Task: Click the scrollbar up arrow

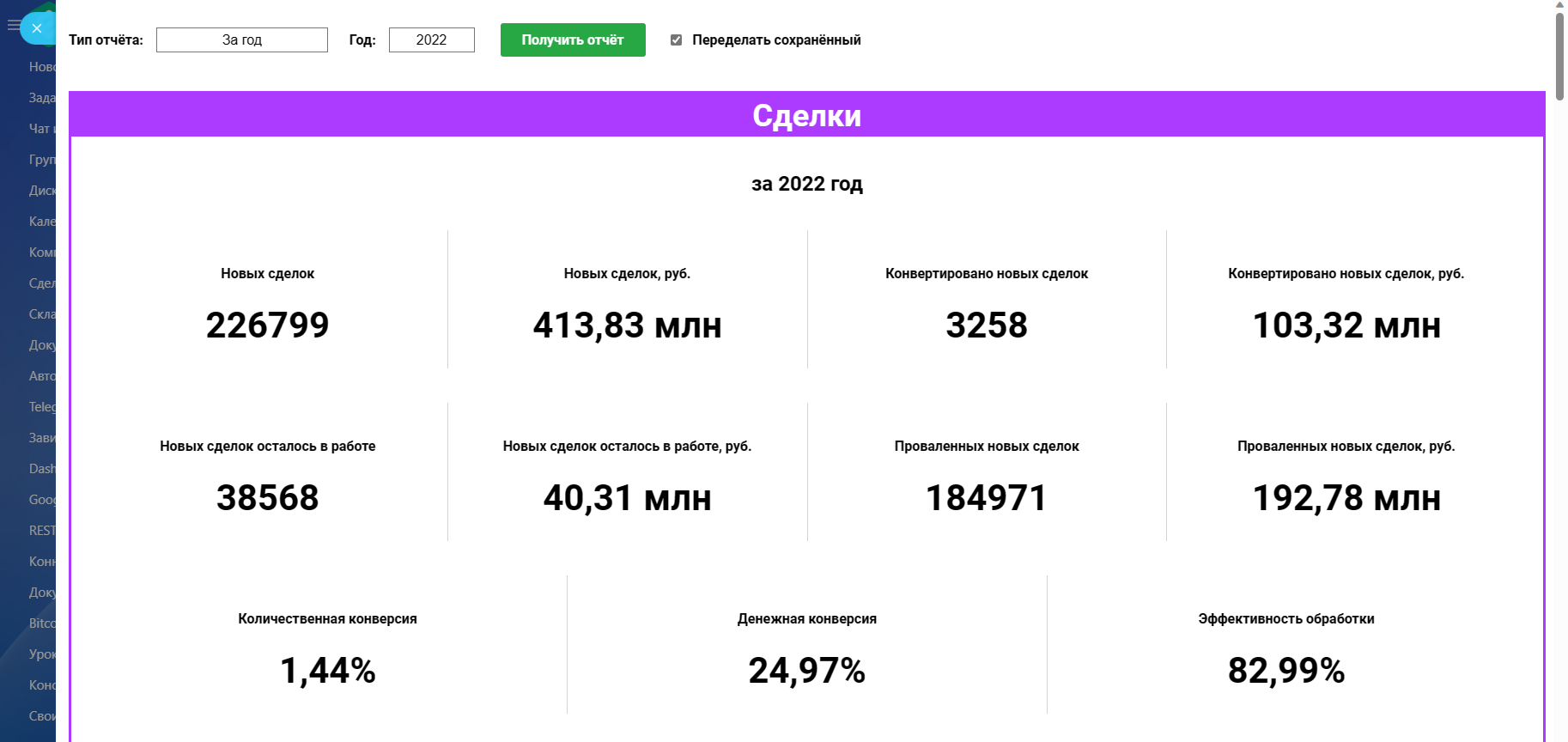Action: coord(1560,5)
